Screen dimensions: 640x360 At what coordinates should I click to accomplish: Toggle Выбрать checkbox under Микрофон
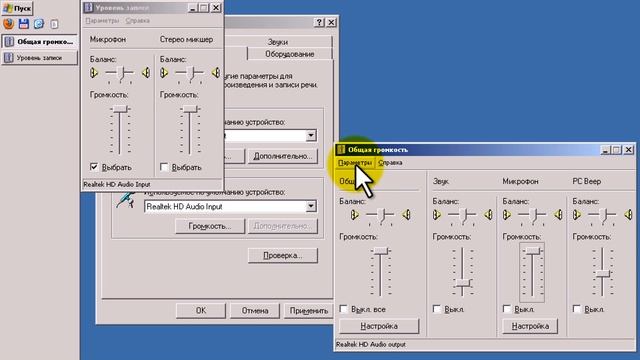[x=94, y=167]
